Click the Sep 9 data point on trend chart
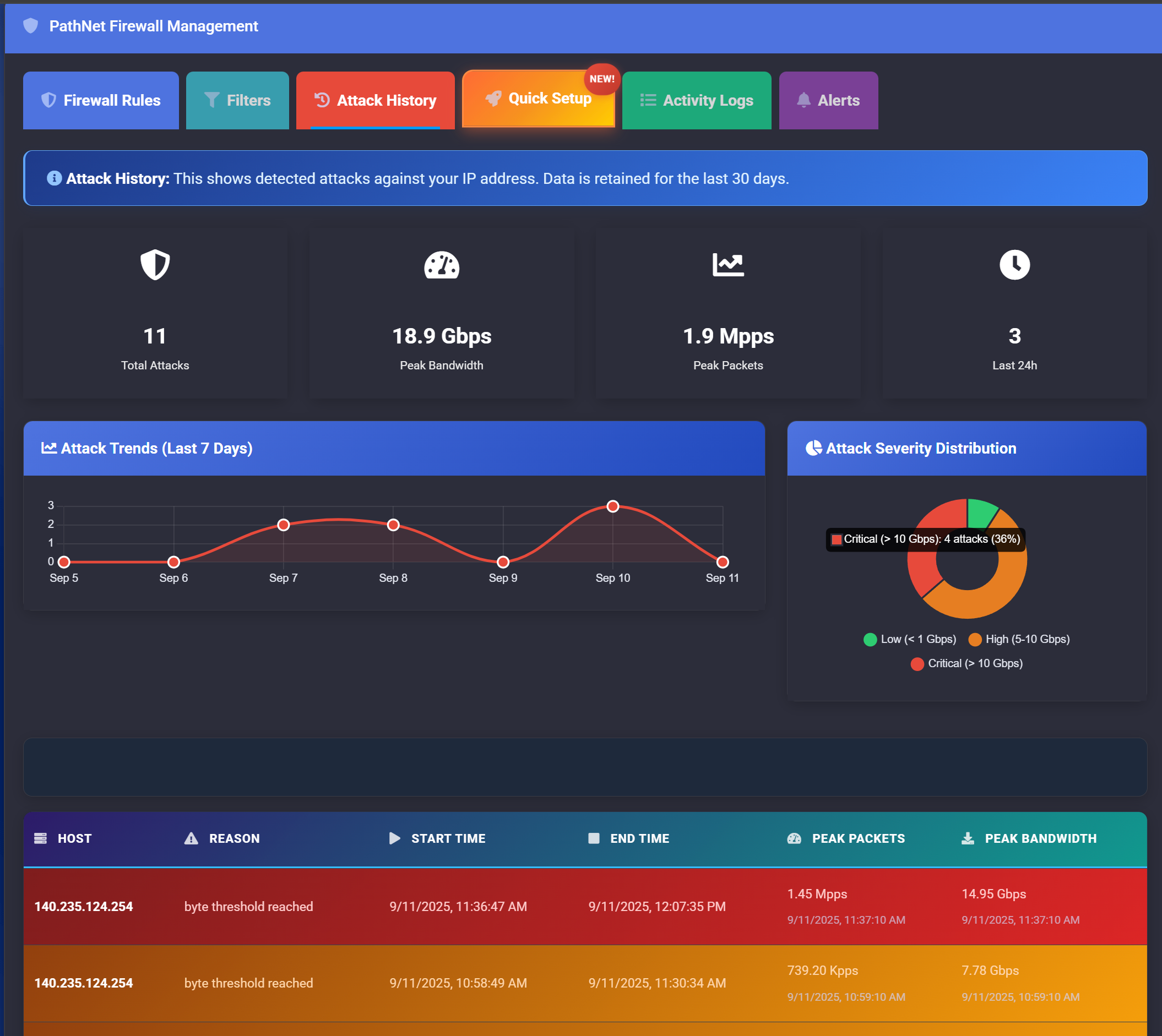 pyautogui.click(x=503, y=562)
